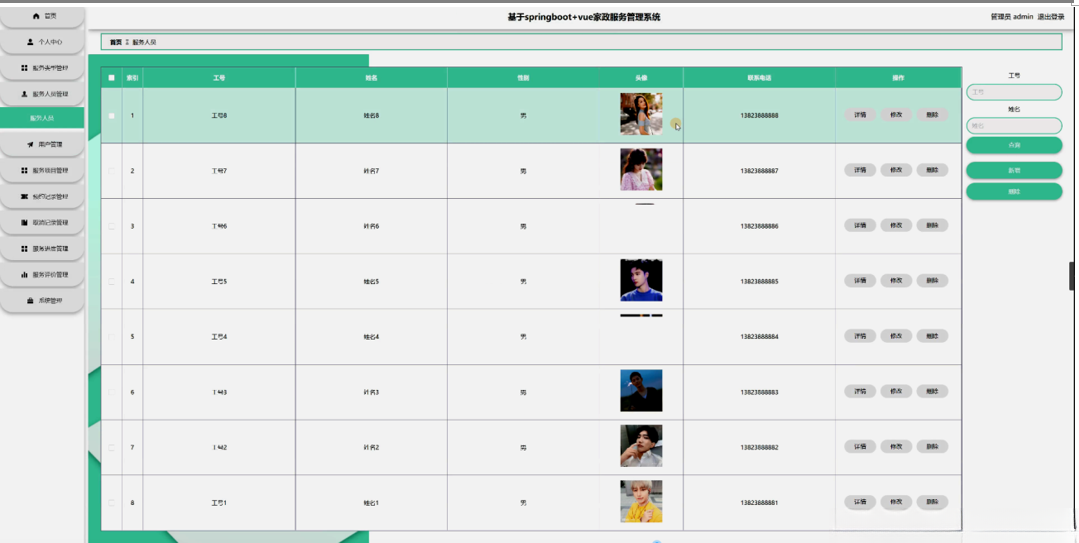Open 服务类型管理 grid icon menu
The width and height of the screenshot is (1079, 543).
point(43,68)
